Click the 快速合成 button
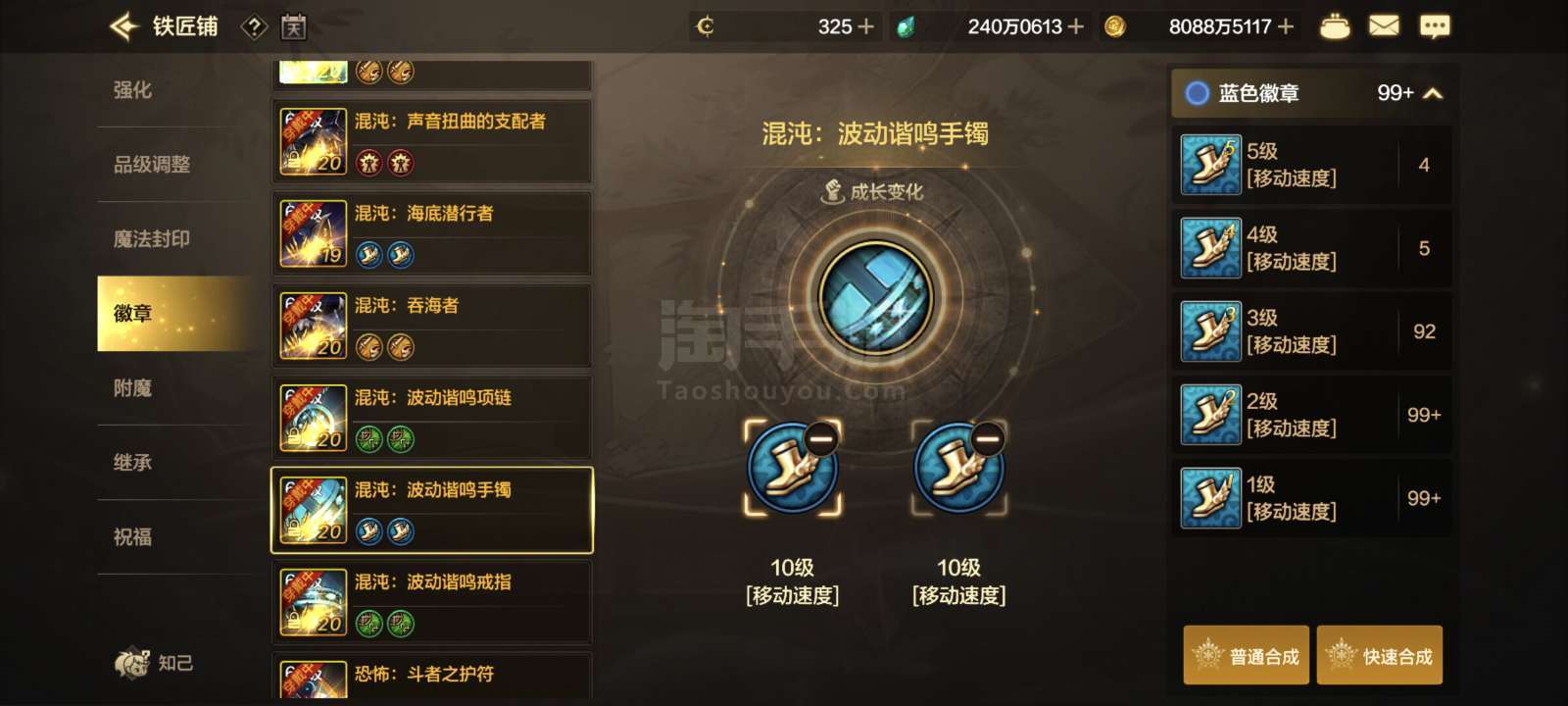Screen dimensions: 1568x706 point(1380,655)
